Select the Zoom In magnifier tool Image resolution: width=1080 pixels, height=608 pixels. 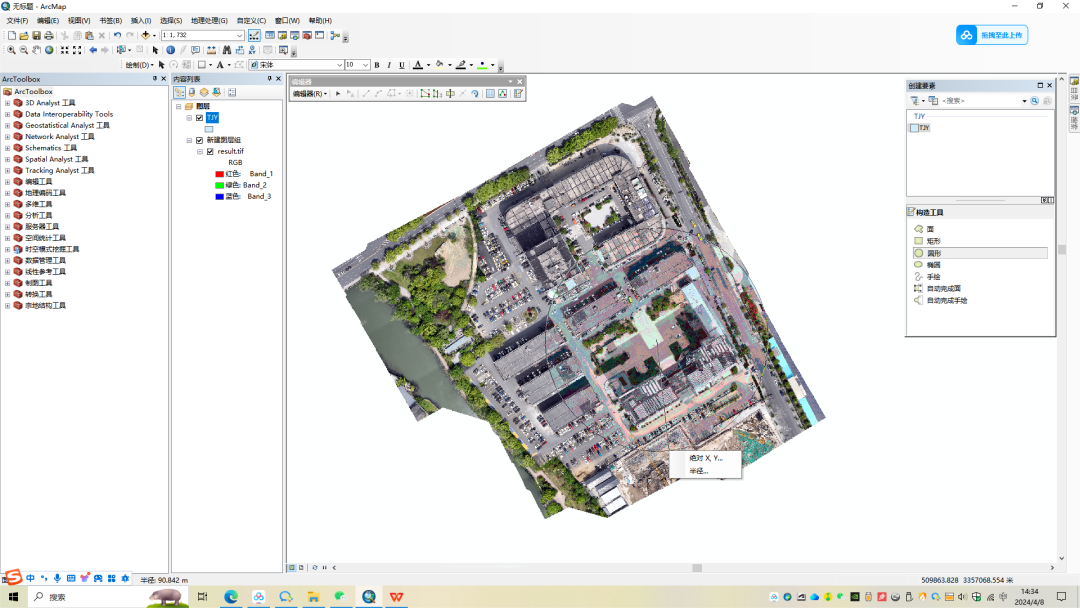(11, 50)
